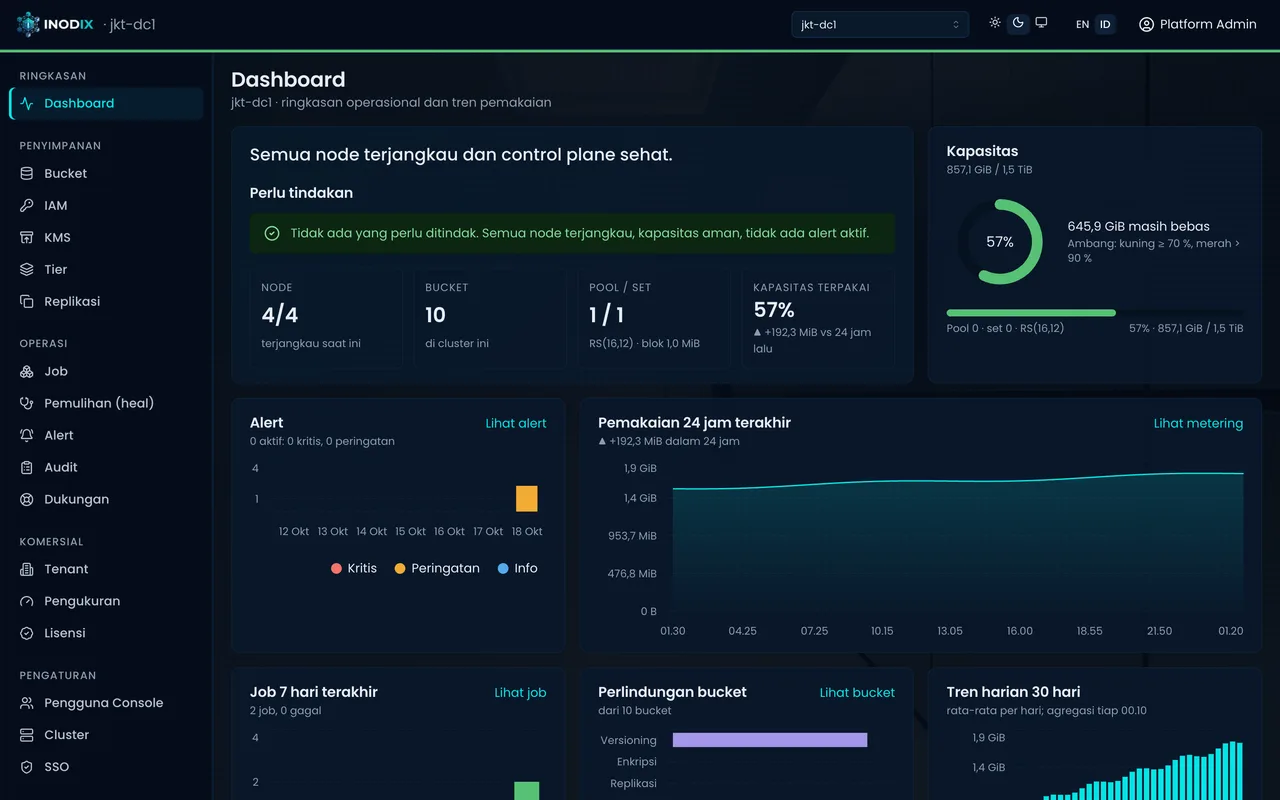Click the Pool 0 capacity progress bar
This screenshot has height=800, width=1280.
(1095, 313)
